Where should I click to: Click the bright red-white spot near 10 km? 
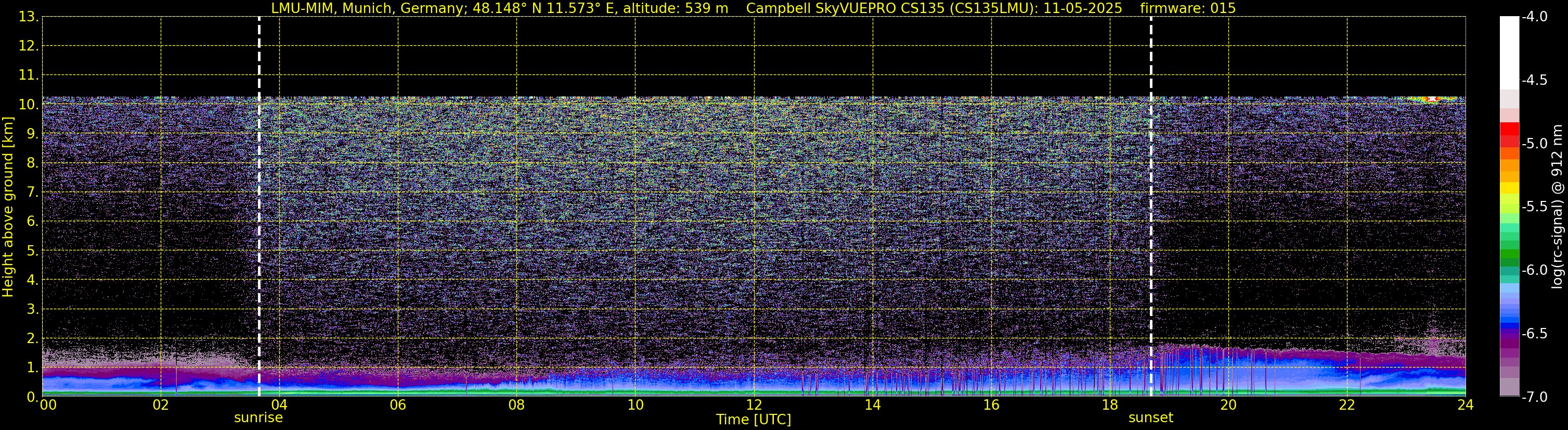point(1432,99)
